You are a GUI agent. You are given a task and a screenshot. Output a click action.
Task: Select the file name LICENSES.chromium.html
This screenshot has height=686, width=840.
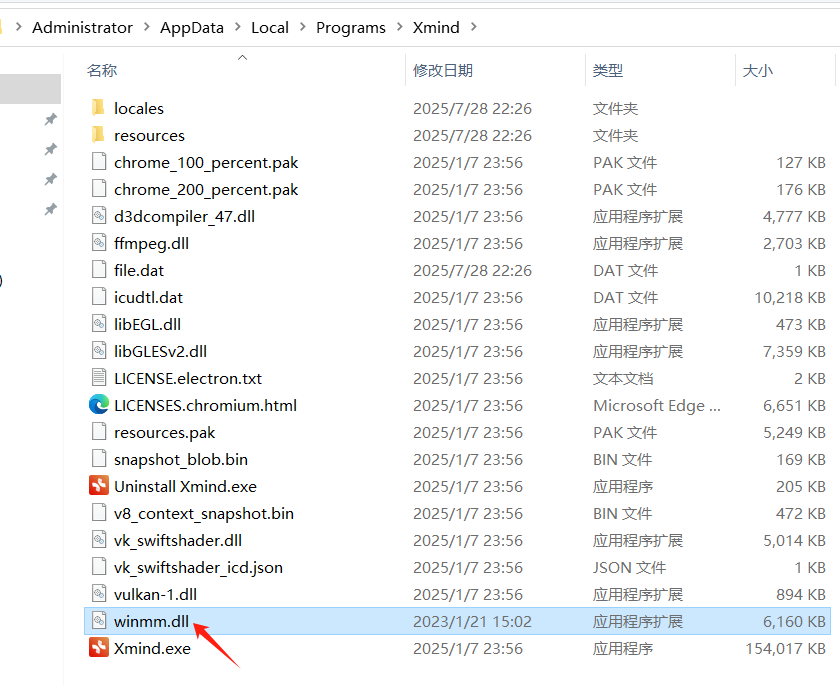(205, 405)
